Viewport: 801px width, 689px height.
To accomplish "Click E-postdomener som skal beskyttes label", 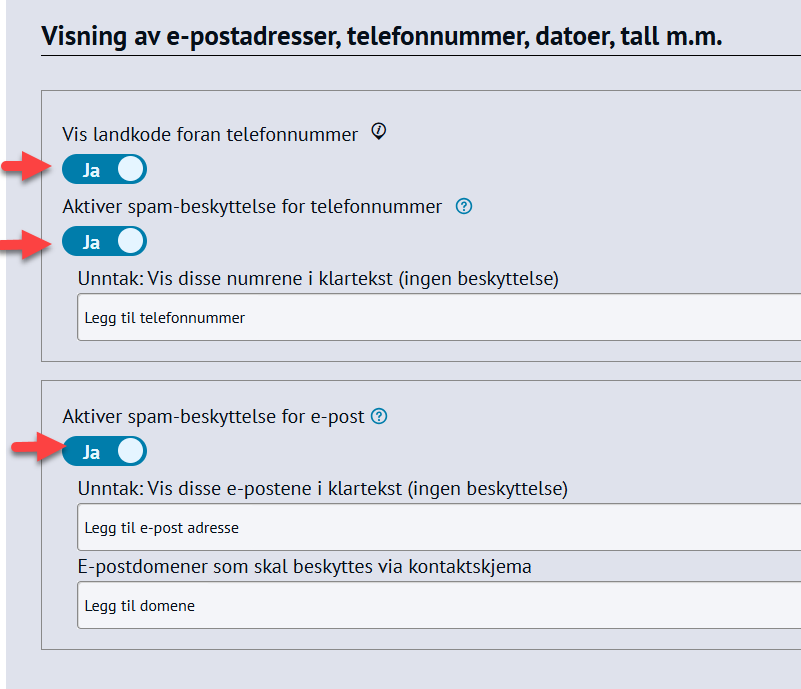I will 304,567.
